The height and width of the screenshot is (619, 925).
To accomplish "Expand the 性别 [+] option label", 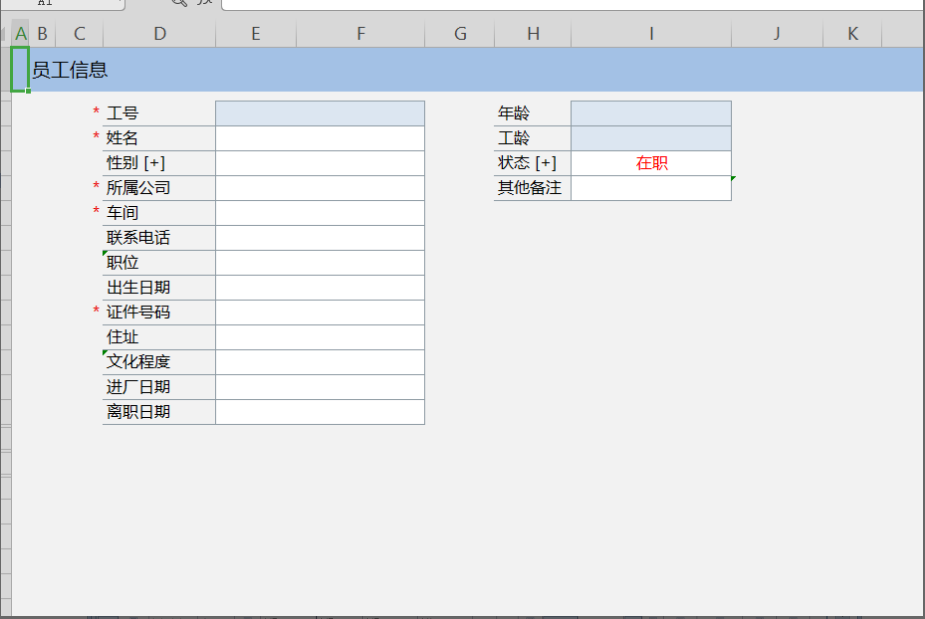I will pos(136,163).
